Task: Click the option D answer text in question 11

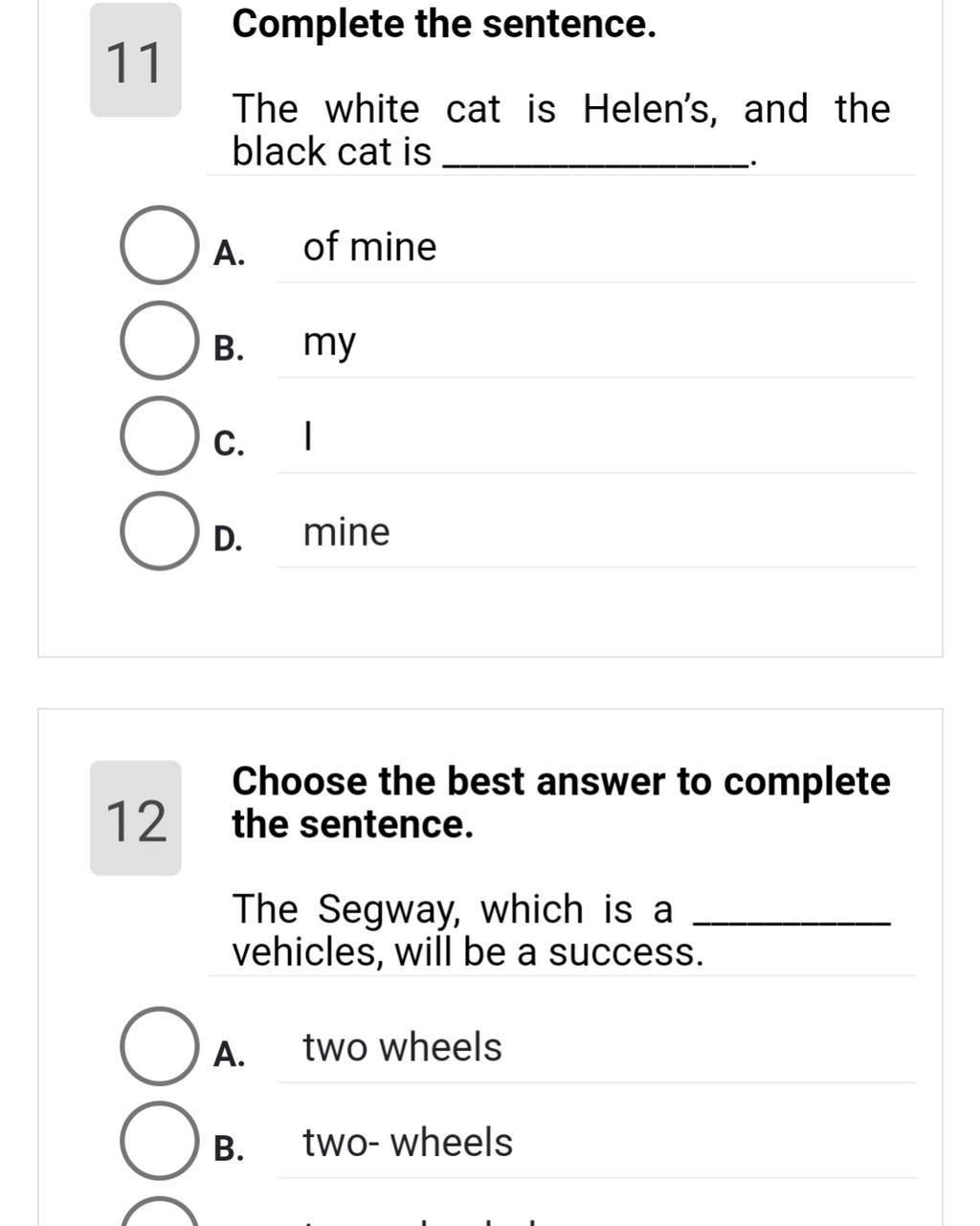Action: 346,532
